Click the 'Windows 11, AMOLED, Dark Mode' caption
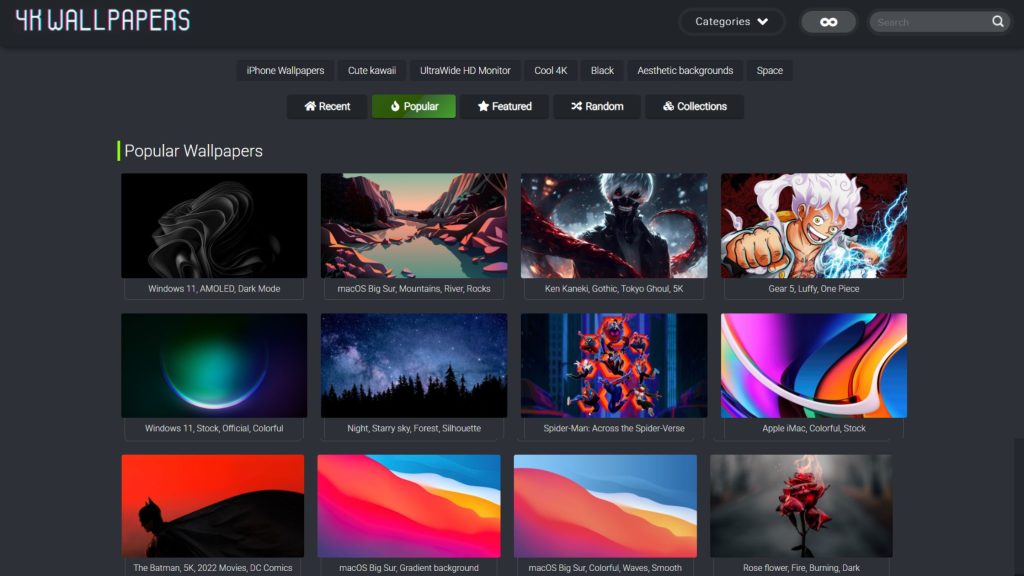Screen dimensions: 1024x576 (214, 289)
